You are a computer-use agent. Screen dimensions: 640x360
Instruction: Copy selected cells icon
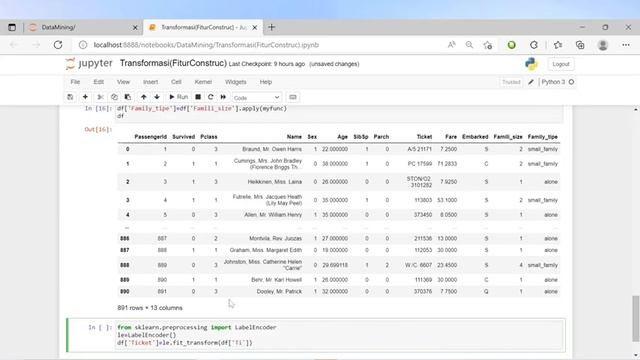pyautogui.click(x=114, y=97)
